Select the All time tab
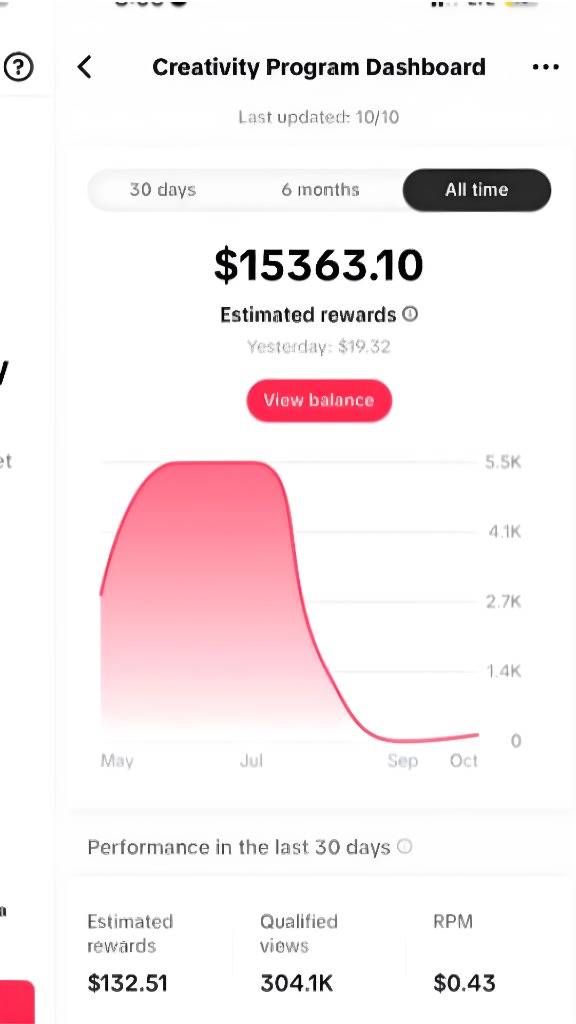This screenshot has height=1024, width=576. tap(477, 190)
